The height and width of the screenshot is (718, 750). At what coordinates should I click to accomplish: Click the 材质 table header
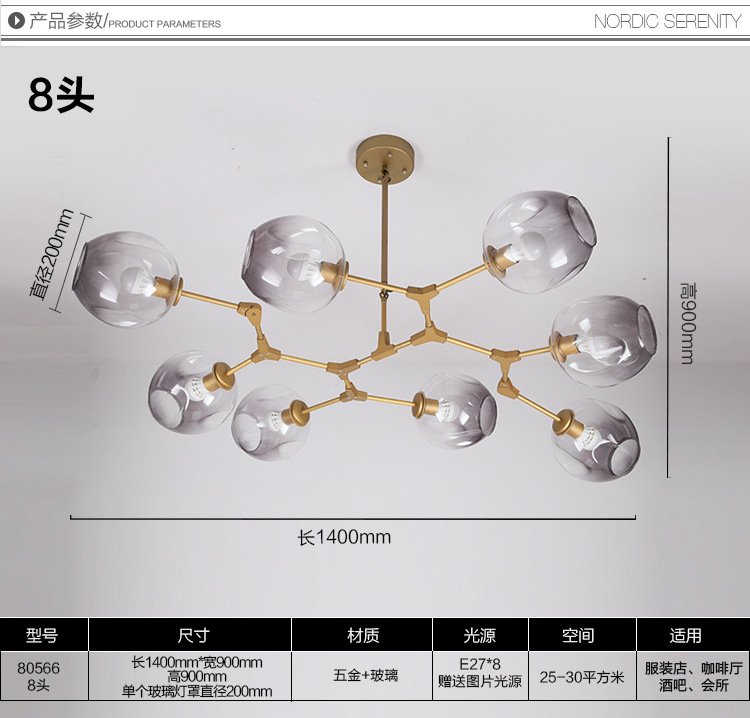click(x=363, y=635)
